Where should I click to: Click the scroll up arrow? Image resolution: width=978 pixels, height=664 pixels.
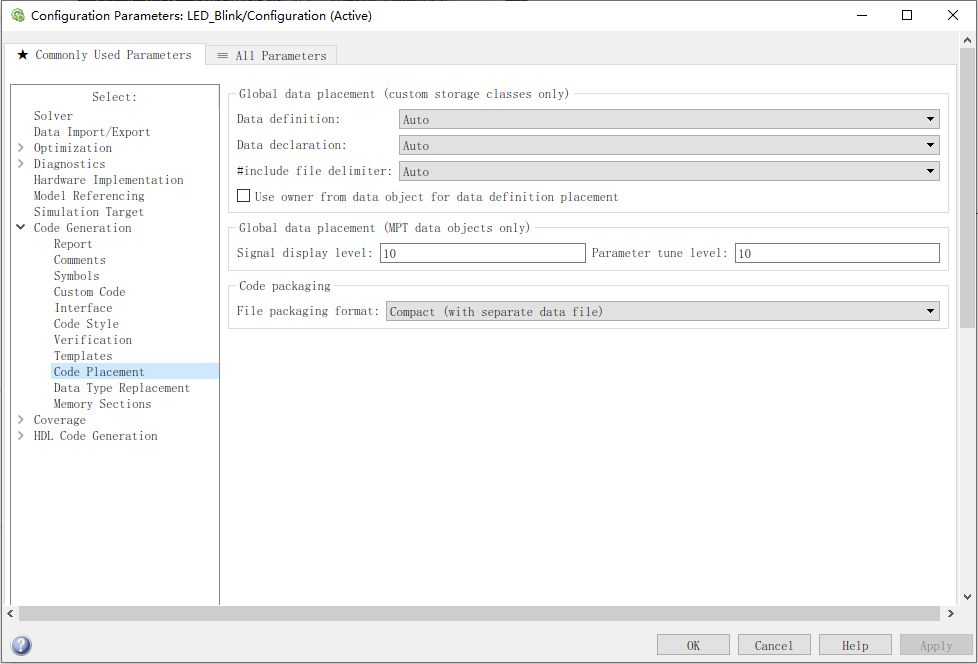(x=967, y=40)
